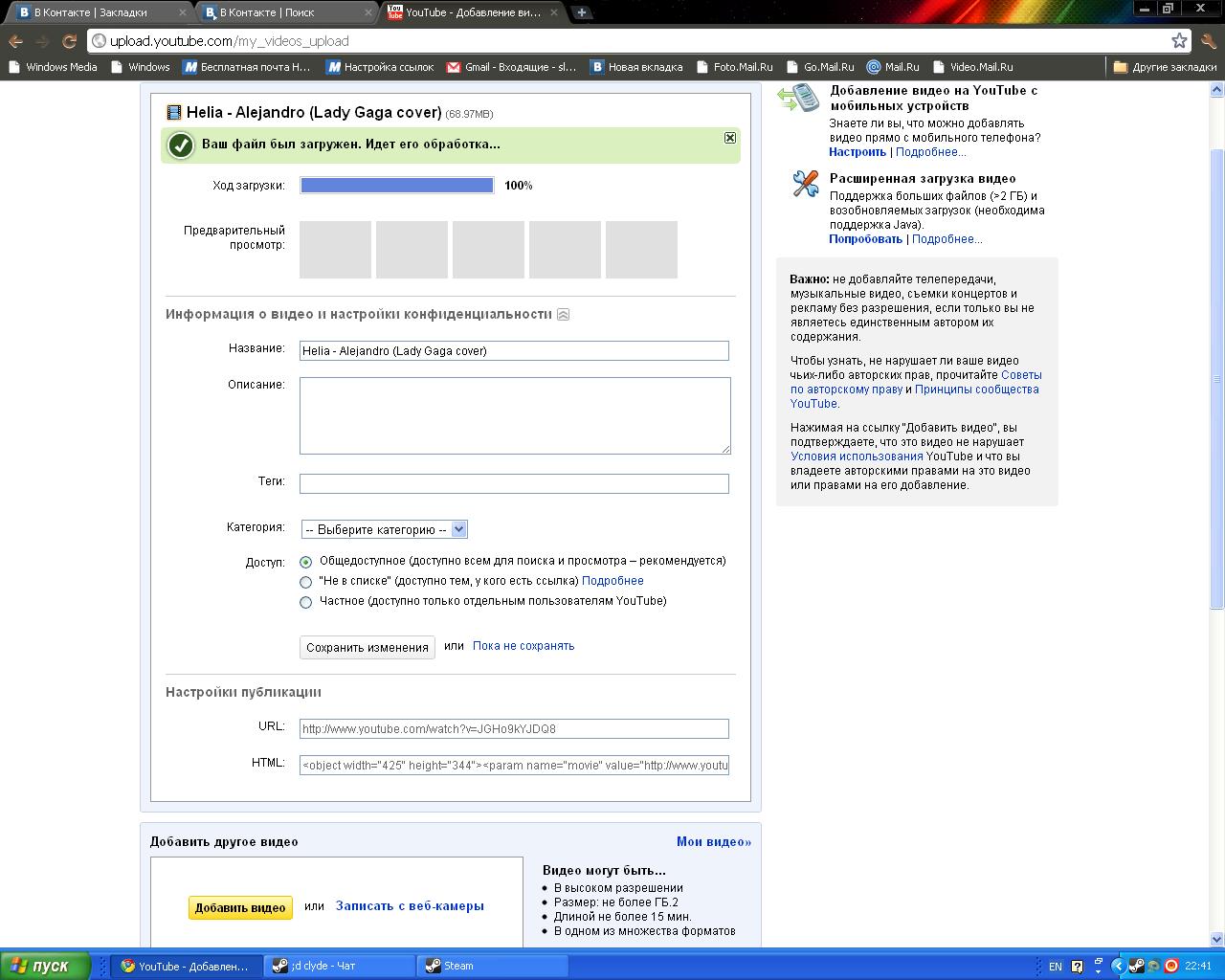
Task: Click the 'Записать с веб-камеры' link
Action: pos(410,906)
